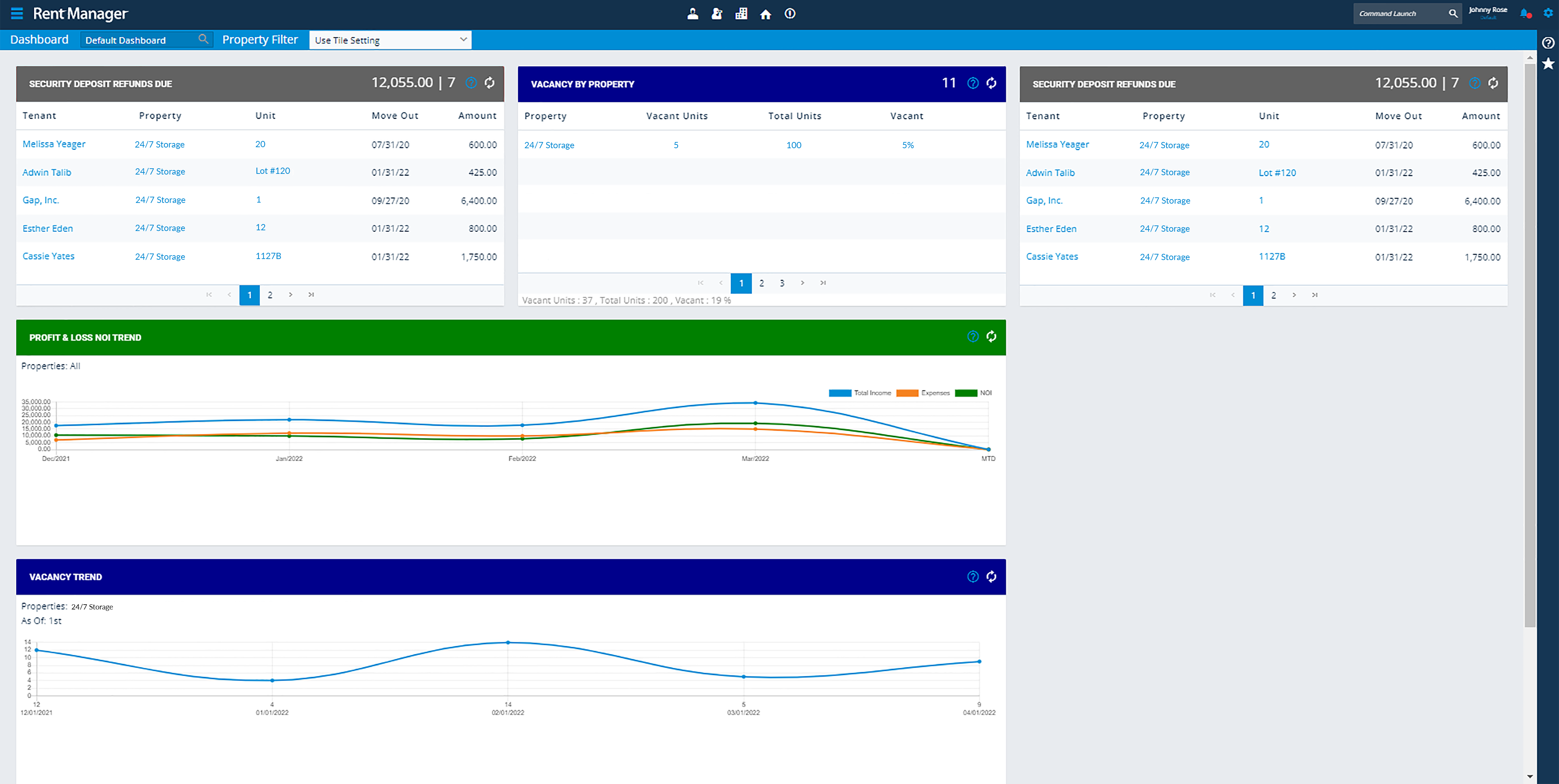Open the settings gear in top bar
The height and width of the screenshot is (784, 1559).
[1548, 13]
